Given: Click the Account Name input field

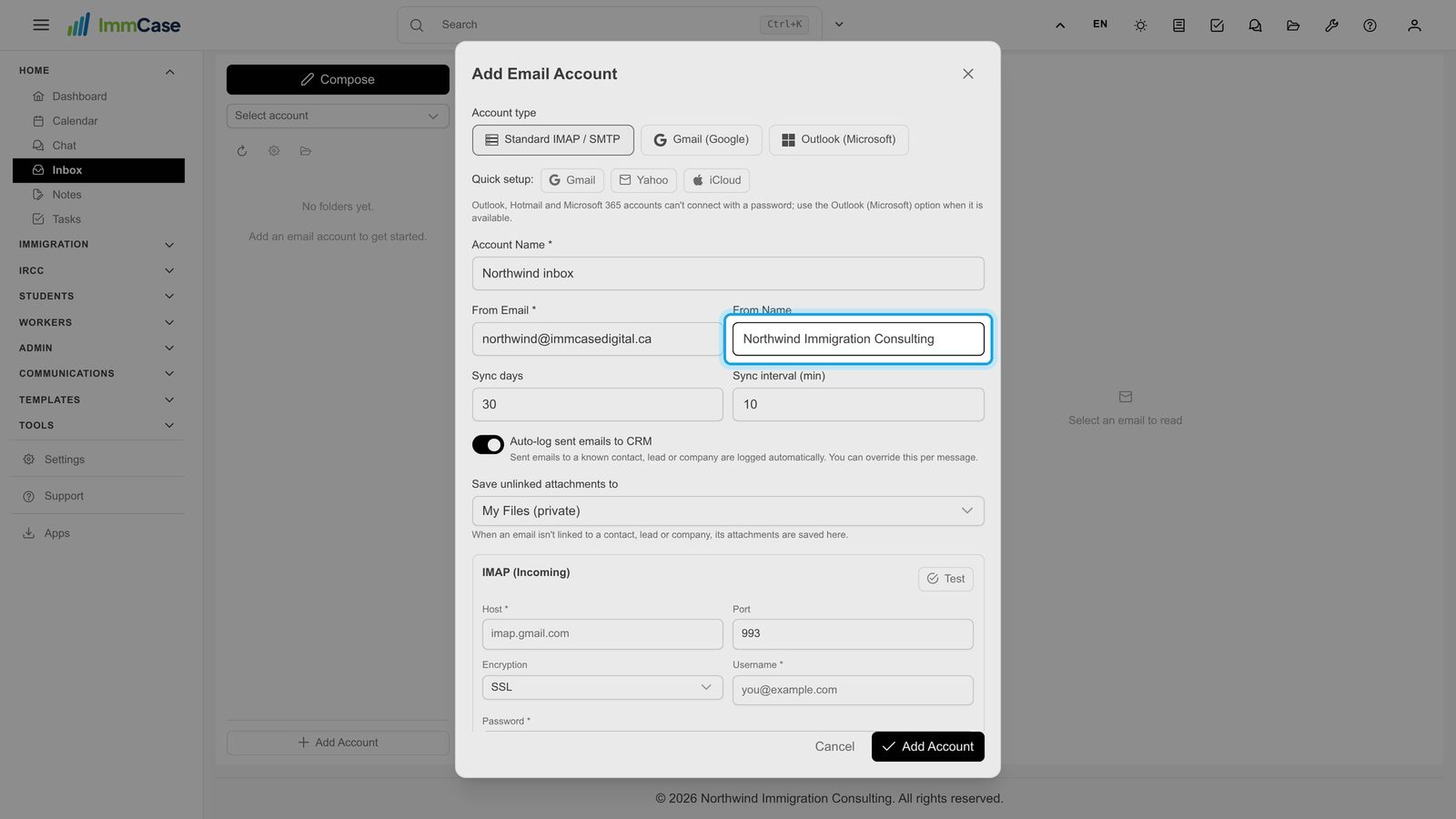Looking at the screenshot, I should point(728,274).
